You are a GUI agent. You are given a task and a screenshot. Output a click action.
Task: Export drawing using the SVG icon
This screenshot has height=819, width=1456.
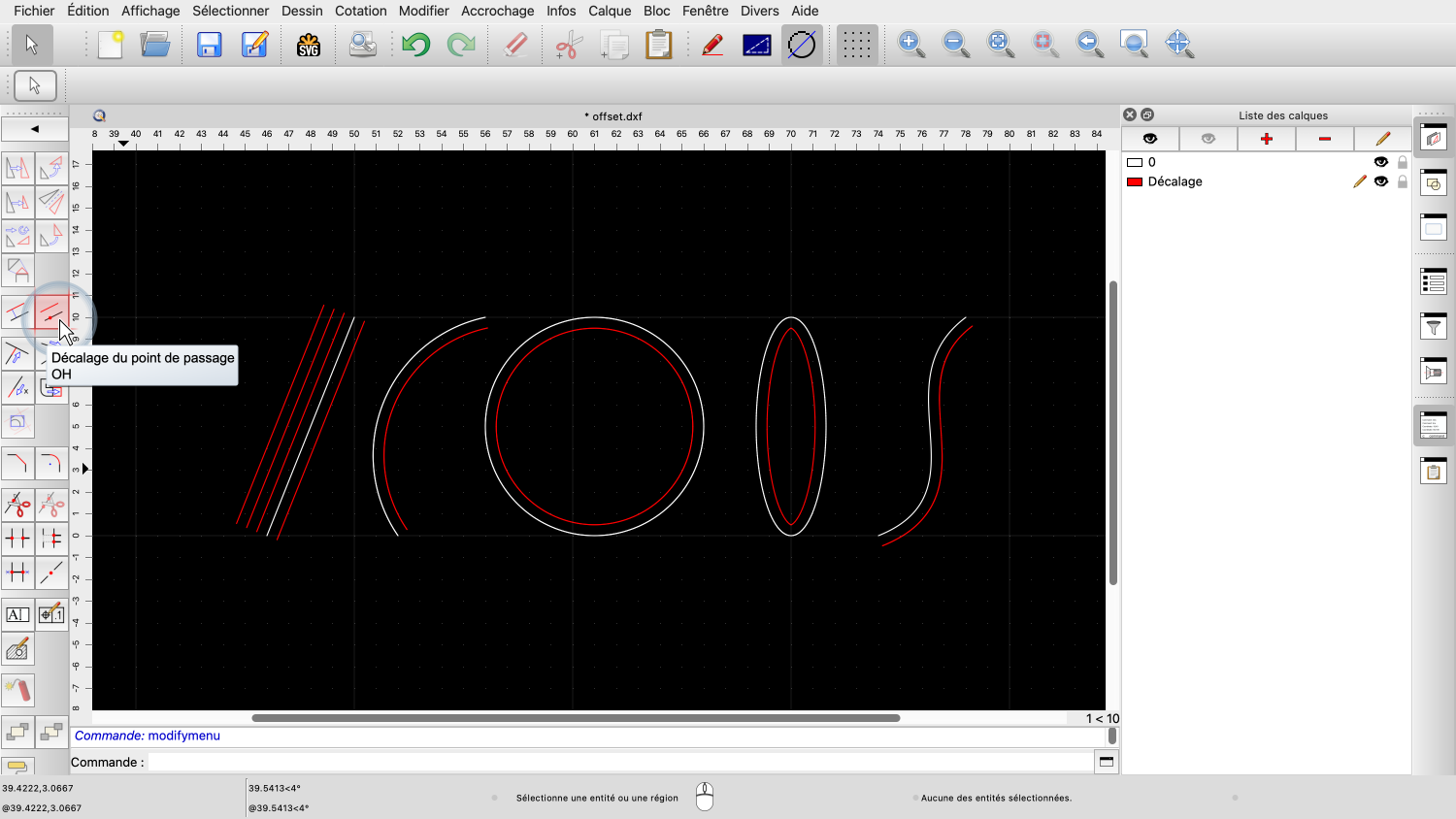pyautogui.click(x=309, y=44)
